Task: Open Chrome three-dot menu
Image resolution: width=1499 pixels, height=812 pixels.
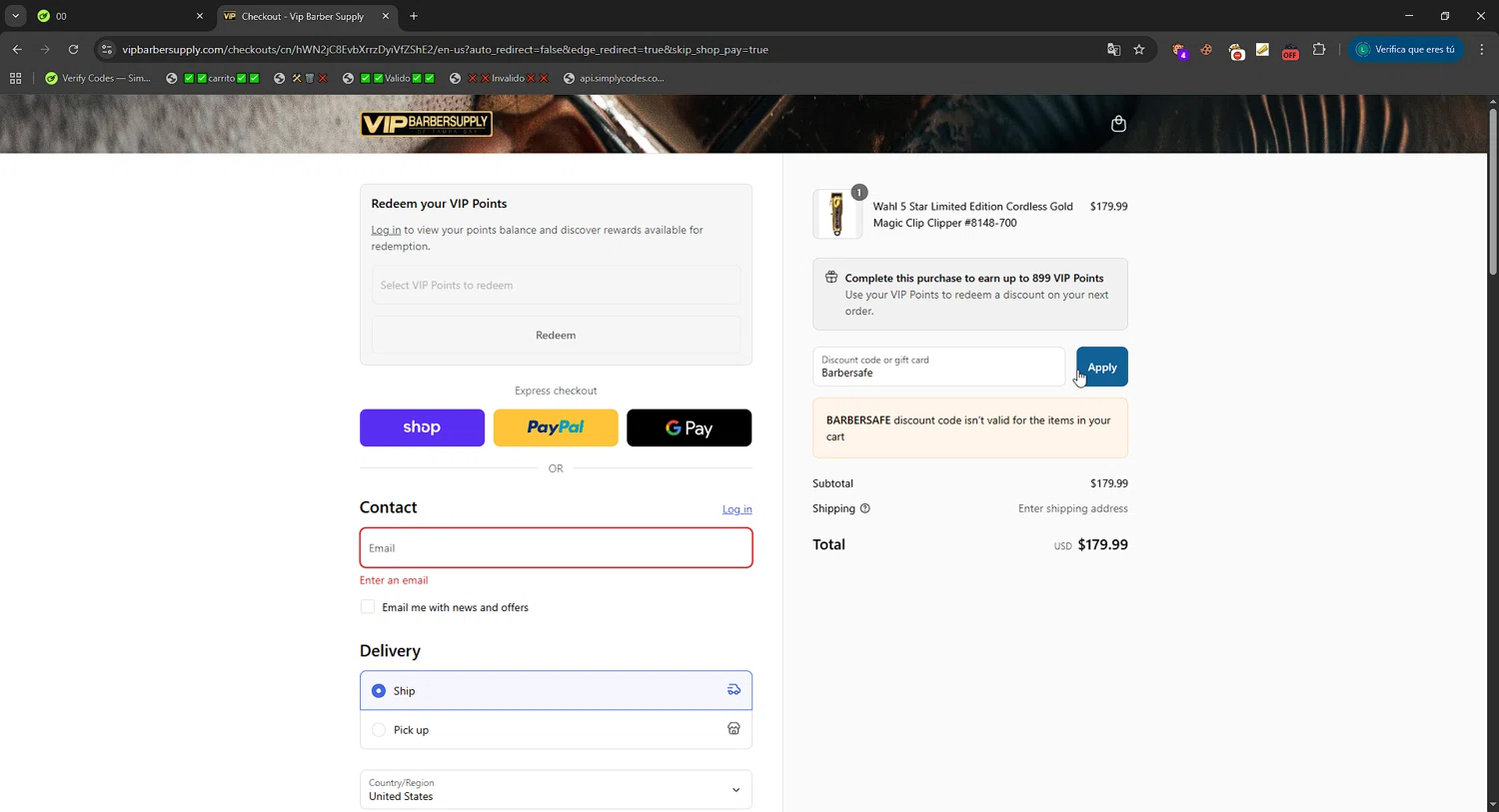Action: coord(1481,49)
